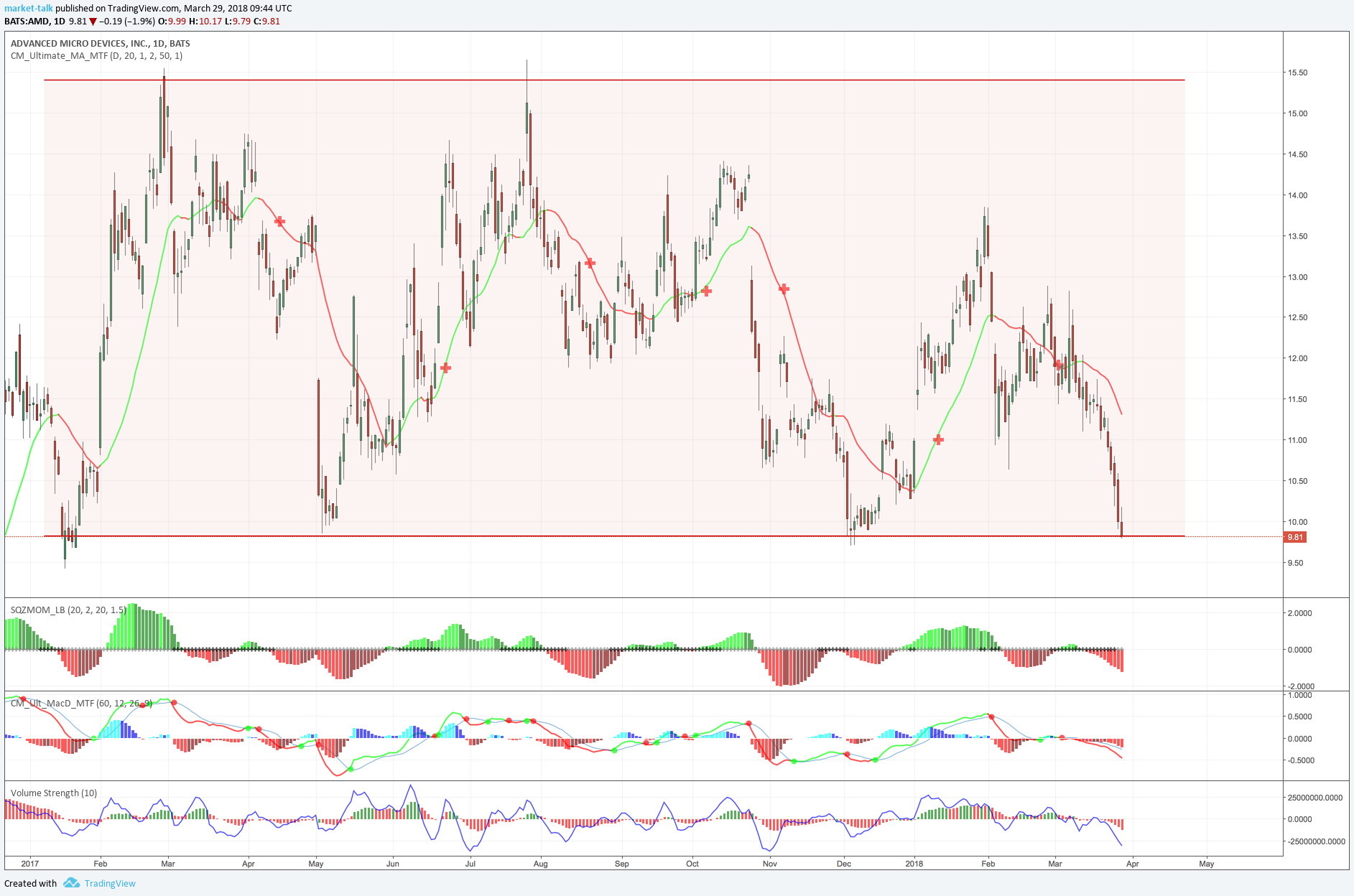
Task: Click the 1.0000 label on MACD scale
Action: click(x=1299, y=695)
